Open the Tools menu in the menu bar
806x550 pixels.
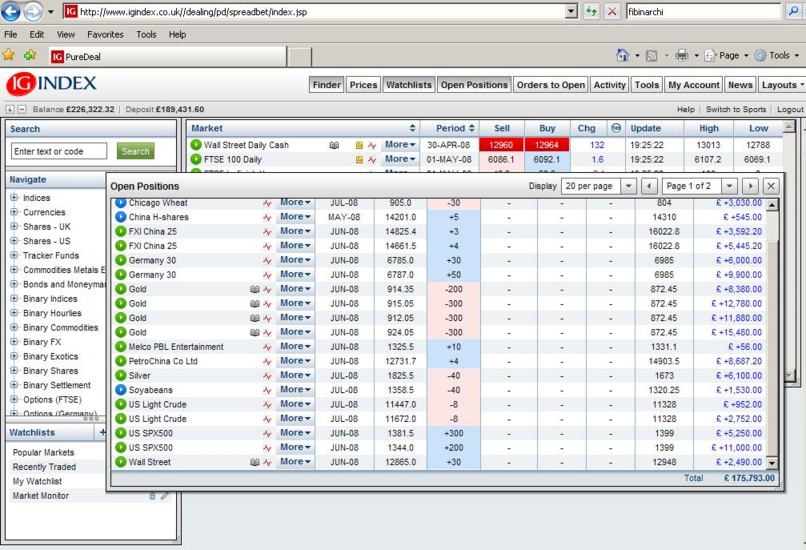(x=146, y=34)
